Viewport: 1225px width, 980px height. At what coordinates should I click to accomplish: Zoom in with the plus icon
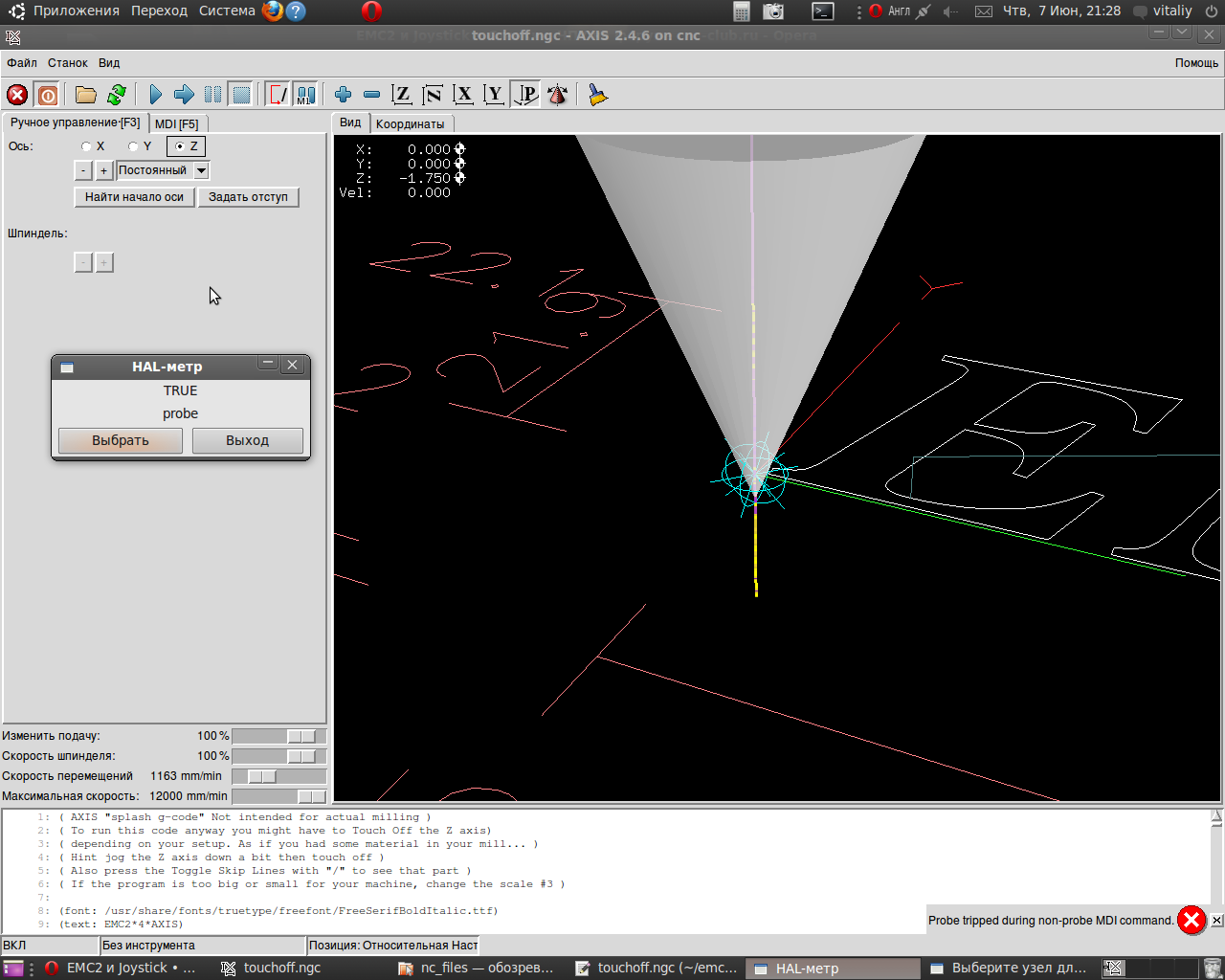[x=343, y=95]
